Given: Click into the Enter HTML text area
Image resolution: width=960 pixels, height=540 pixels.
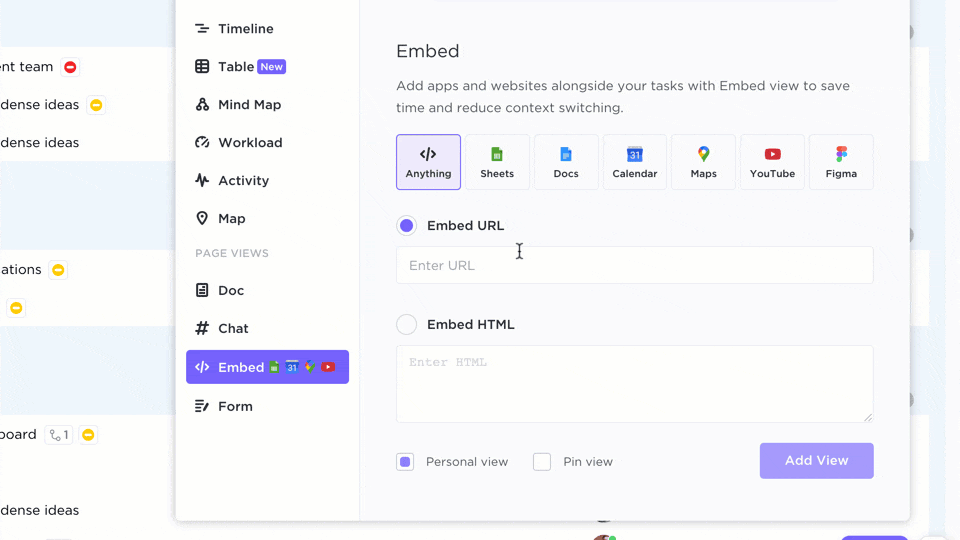Looking at the screenshot, I should coord(634,384).
